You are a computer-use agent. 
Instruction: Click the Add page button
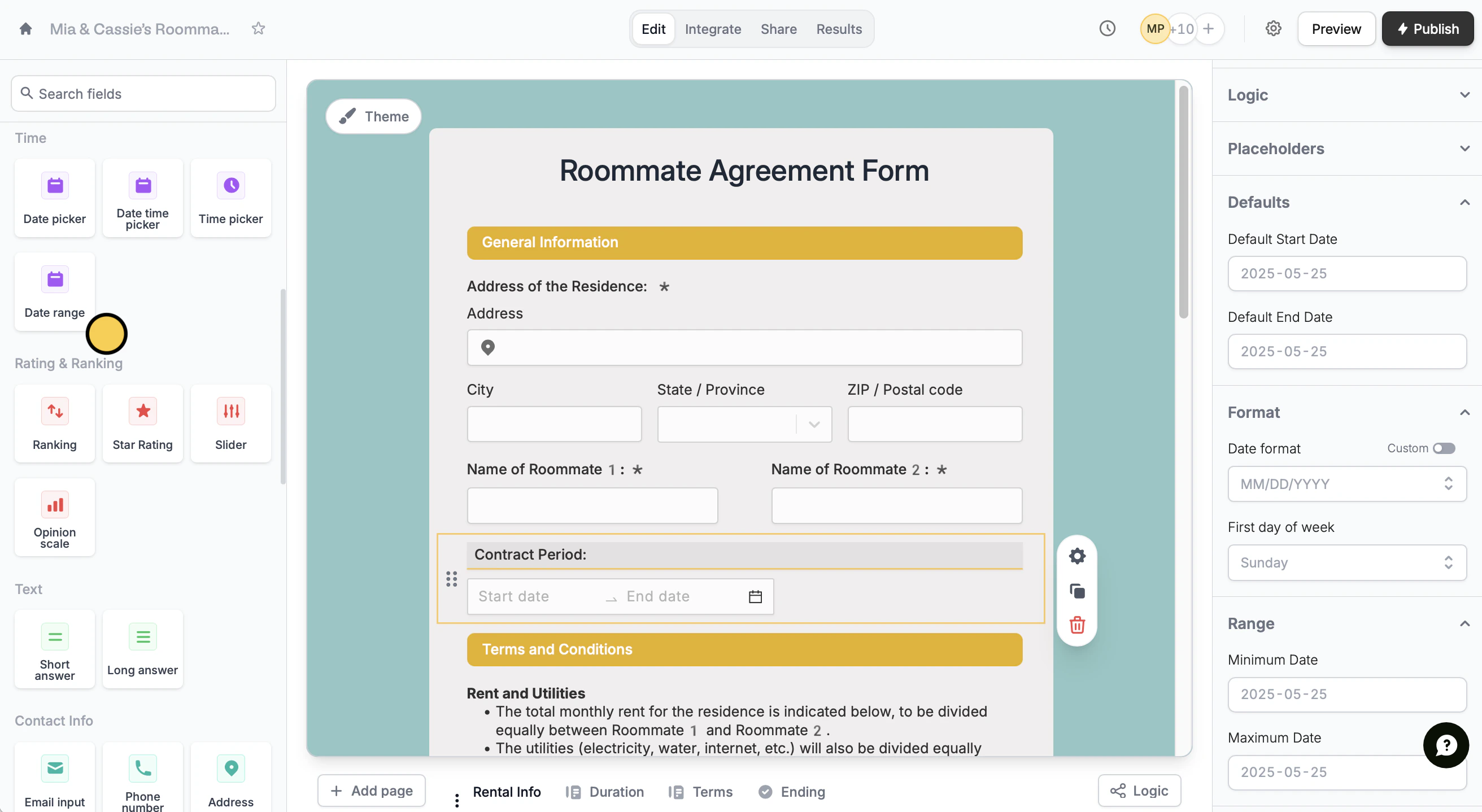click(372, 791)
